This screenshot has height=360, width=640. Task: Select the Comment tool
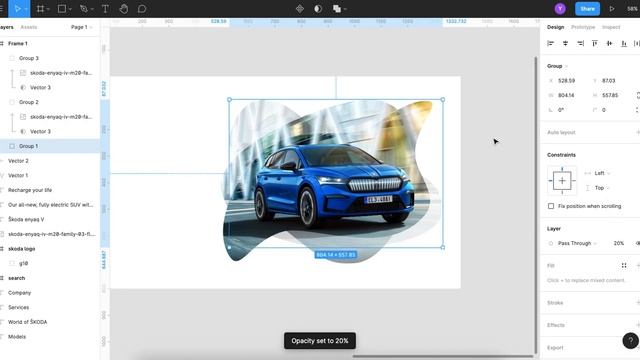click(142, 9)
